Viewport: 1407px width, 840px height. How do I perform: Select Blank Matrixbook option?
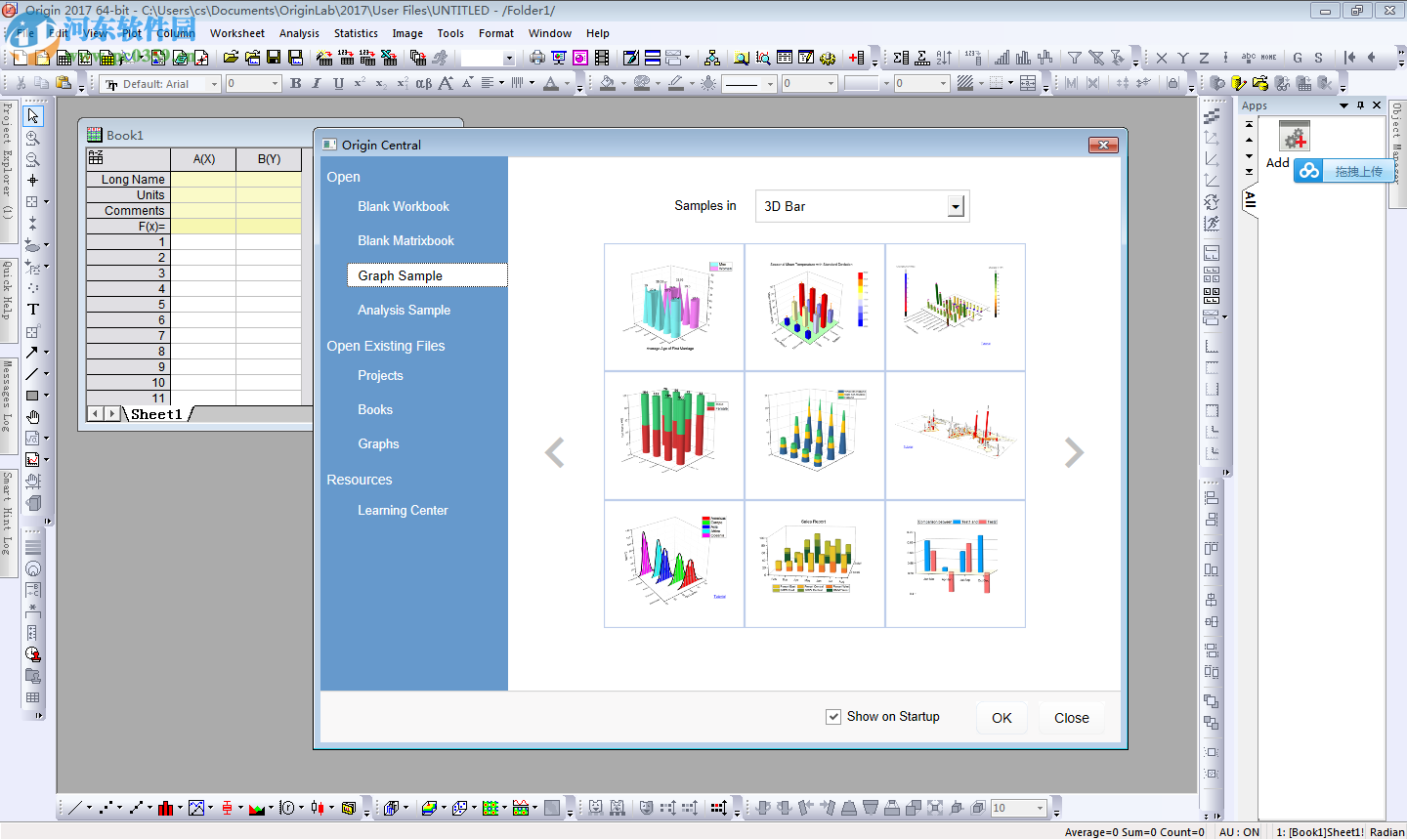(x=405, y=240)
